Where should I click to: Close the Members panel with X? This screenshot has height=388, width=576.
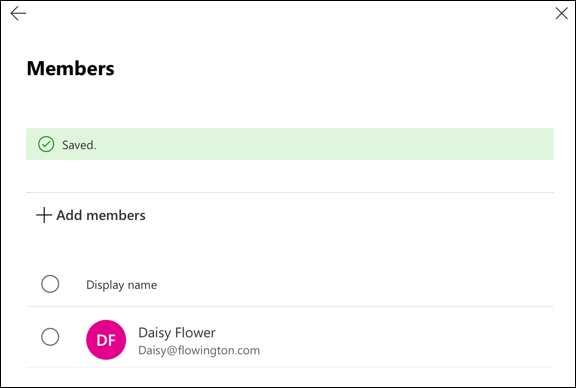[x=561, y=14]
